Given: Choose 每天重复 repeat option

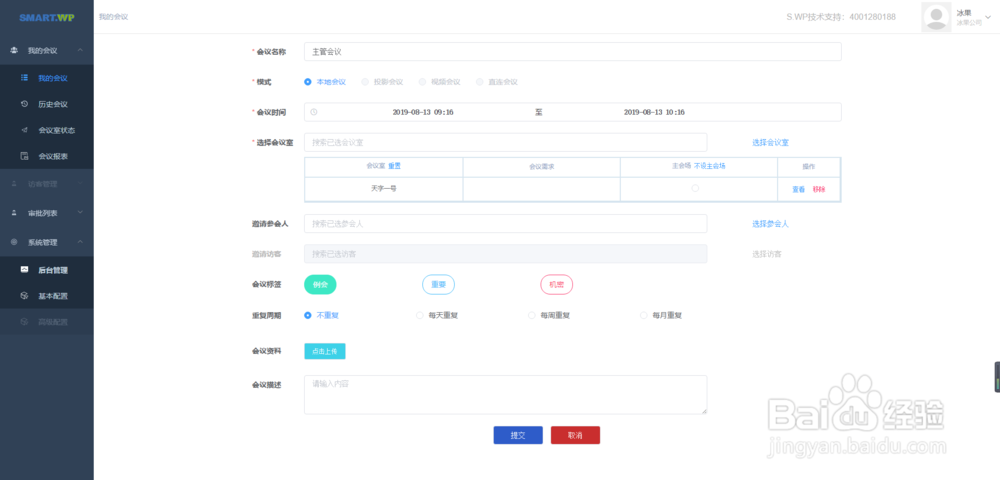Looking at the screenshot, I should pyautogui.click(x=420, y=316).
